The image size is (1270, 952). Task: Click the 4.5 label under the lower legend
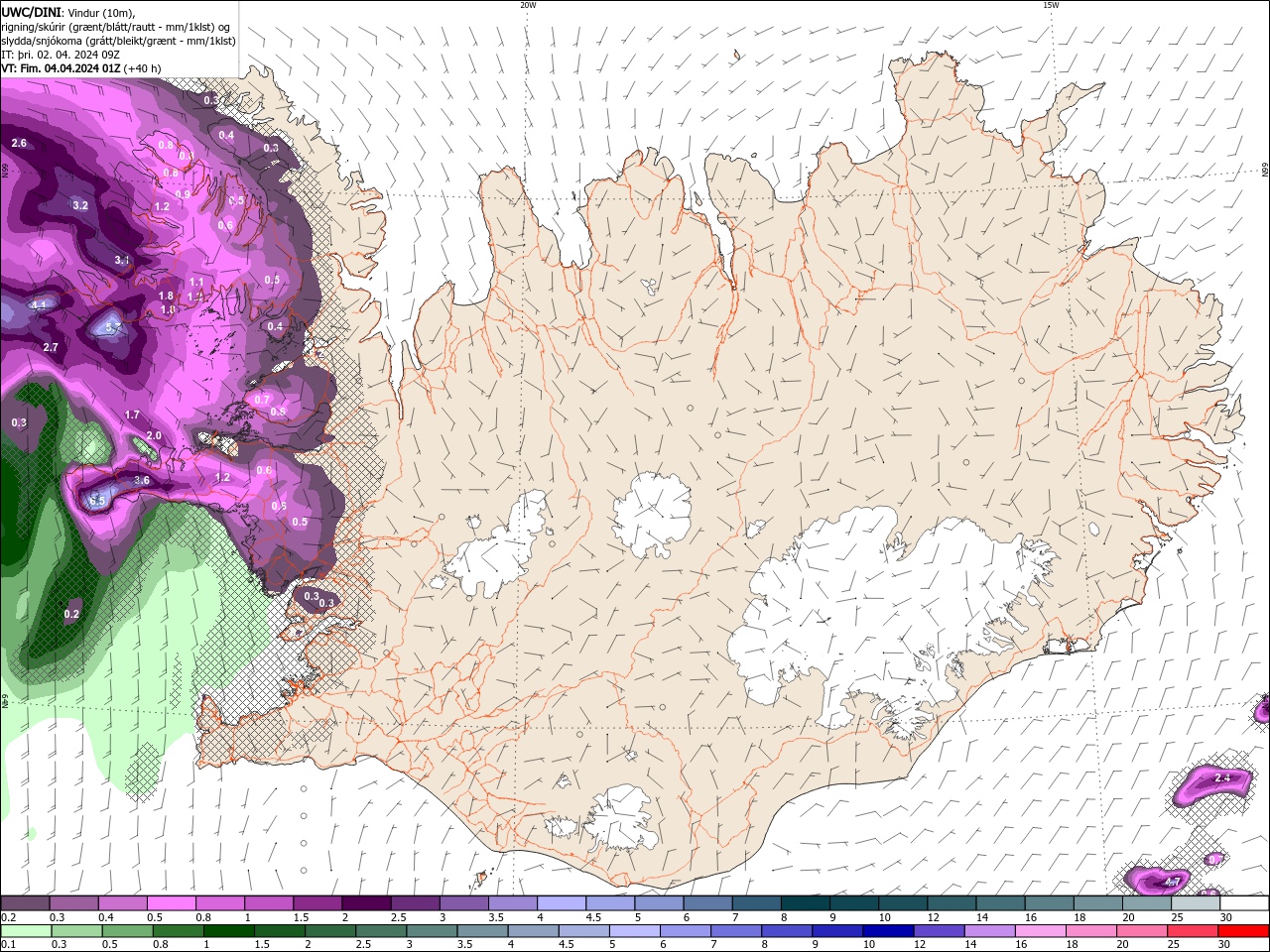pyautogui.click(x=567, y=945)
